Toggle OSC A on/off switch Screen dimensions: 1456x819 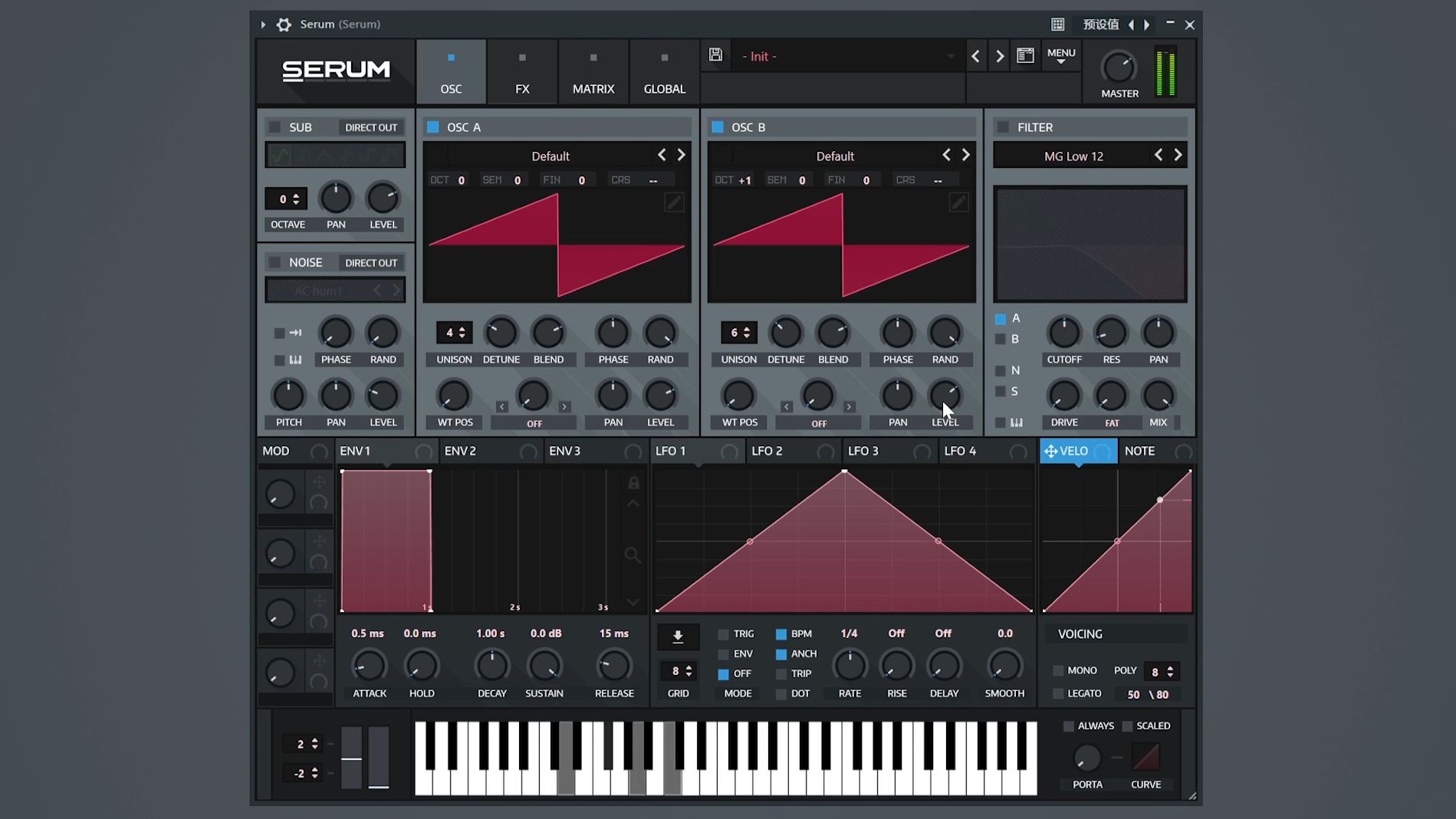click(433, 127)
